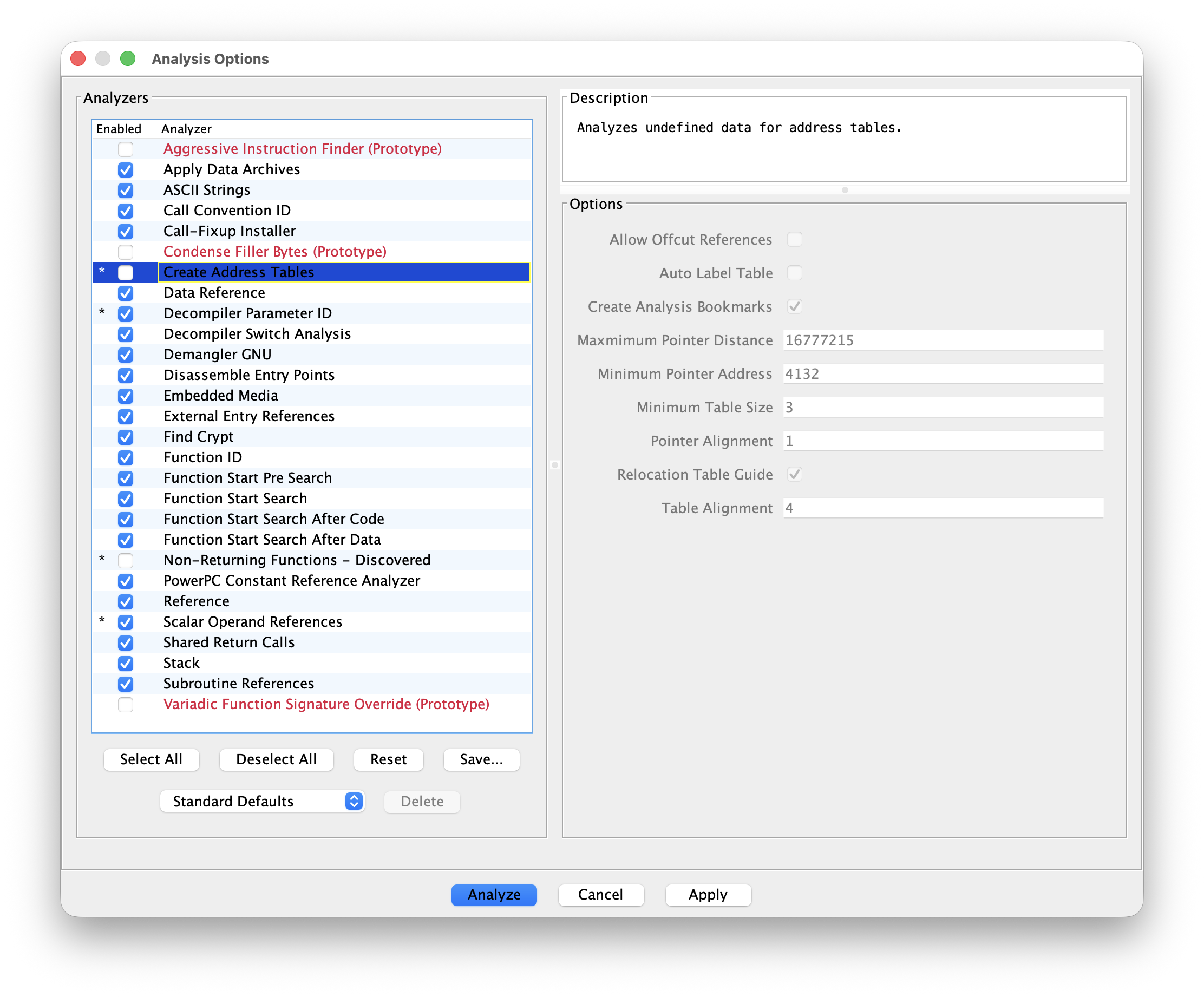
Task: Check the Create Address Tables checkbox
Action: [x=126, y=272]
